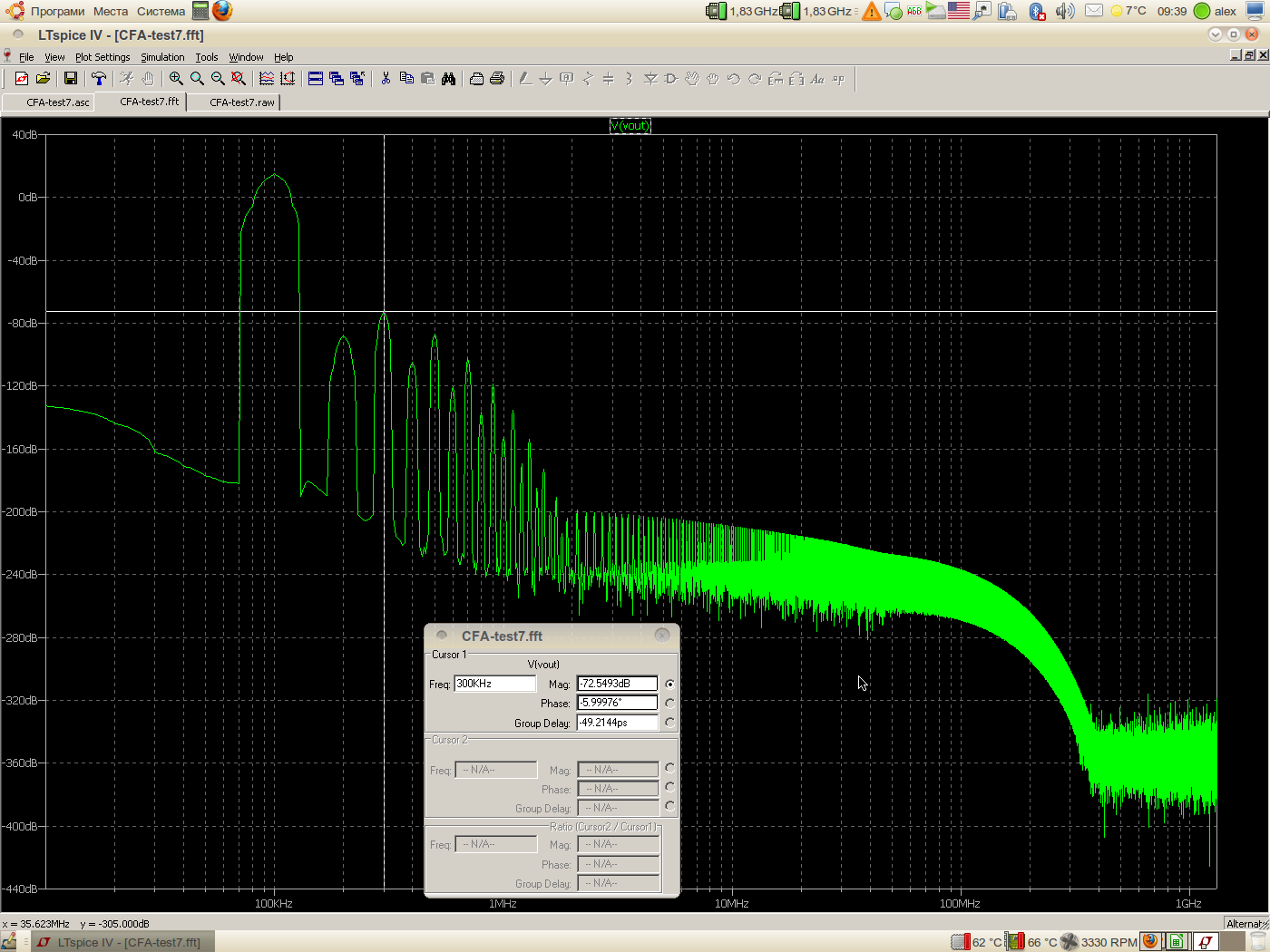Viewport: 1270px width, 952px height.
Task: Click the Place Component gate icon
Action: coord(671,79)
